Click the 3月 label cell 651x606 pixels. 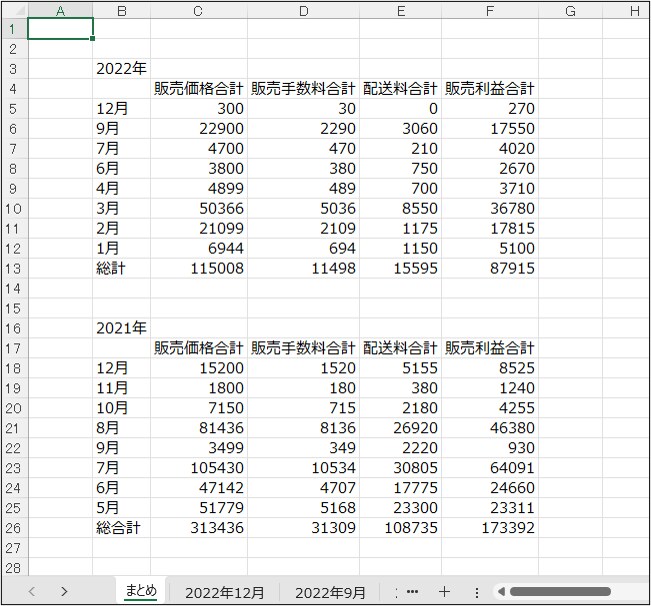pyautogui.click(x=122, y=208)
